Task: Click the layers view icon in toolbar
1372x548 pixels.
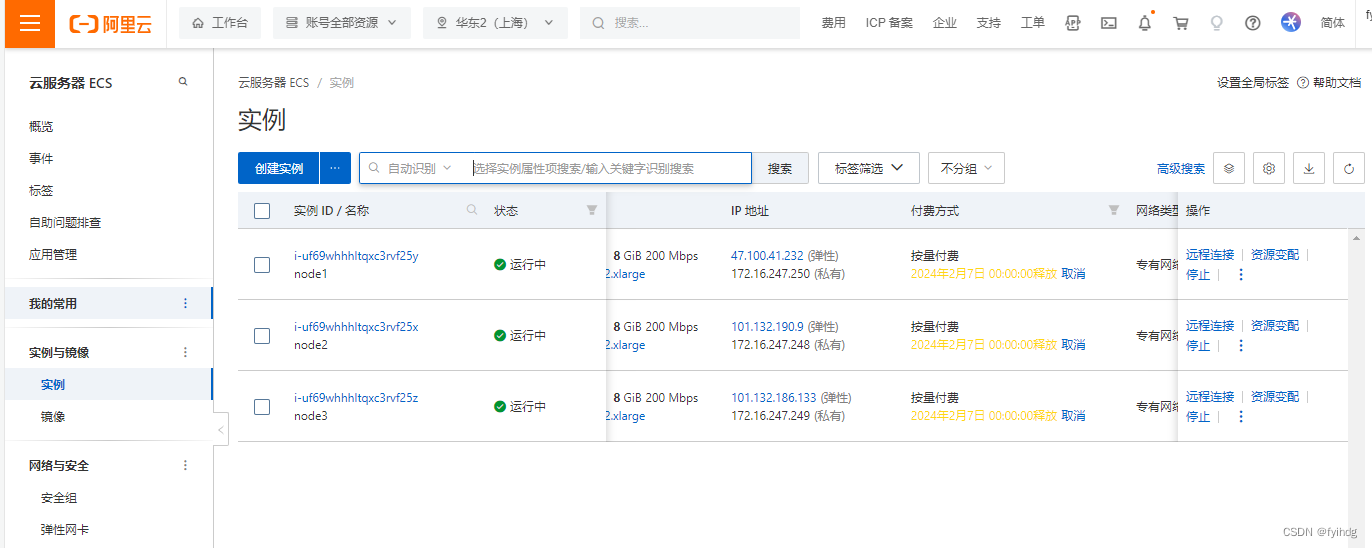Action: point(1228,169)
